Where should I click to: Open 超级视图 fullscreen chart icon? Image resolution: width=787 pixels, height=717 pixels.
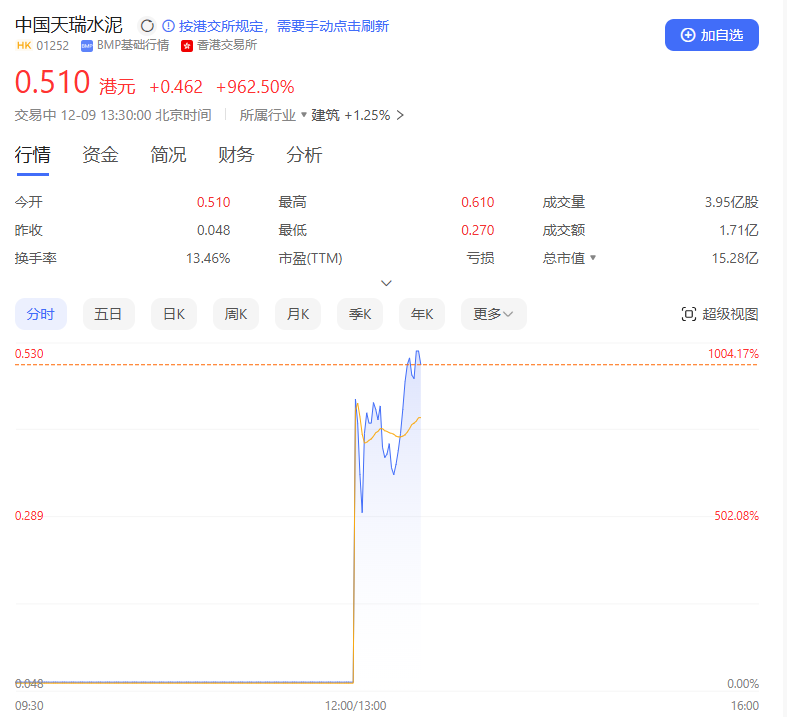point(688,314)
